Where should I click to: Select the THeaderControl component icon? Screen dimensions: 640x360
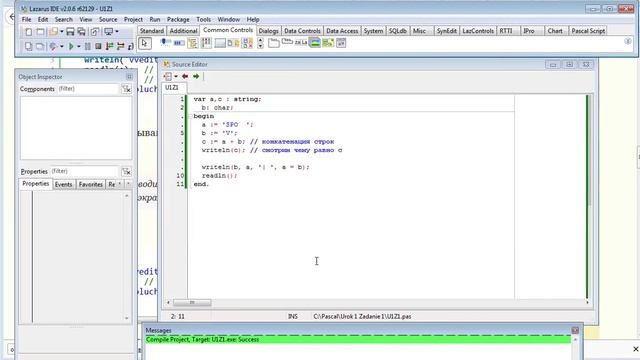pos(301,42)
